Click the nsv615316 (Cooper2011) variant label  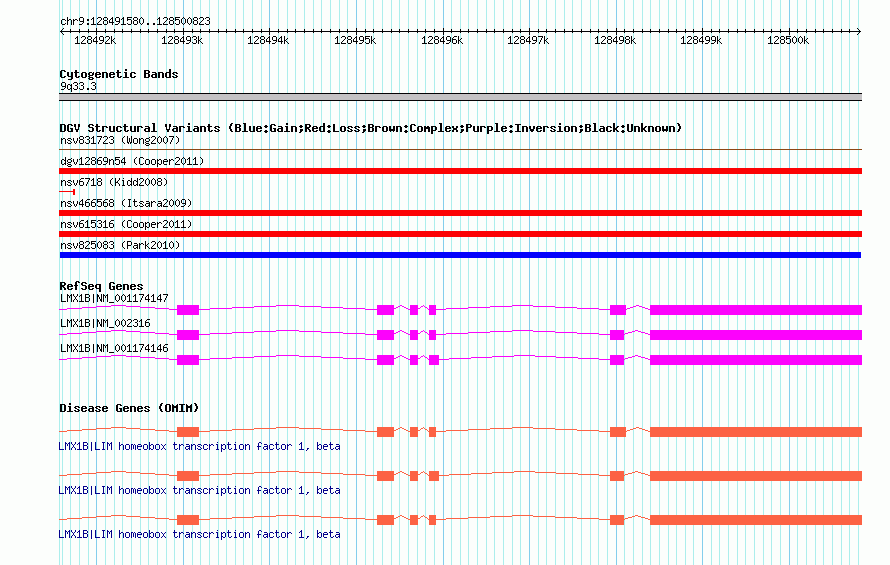126,224
